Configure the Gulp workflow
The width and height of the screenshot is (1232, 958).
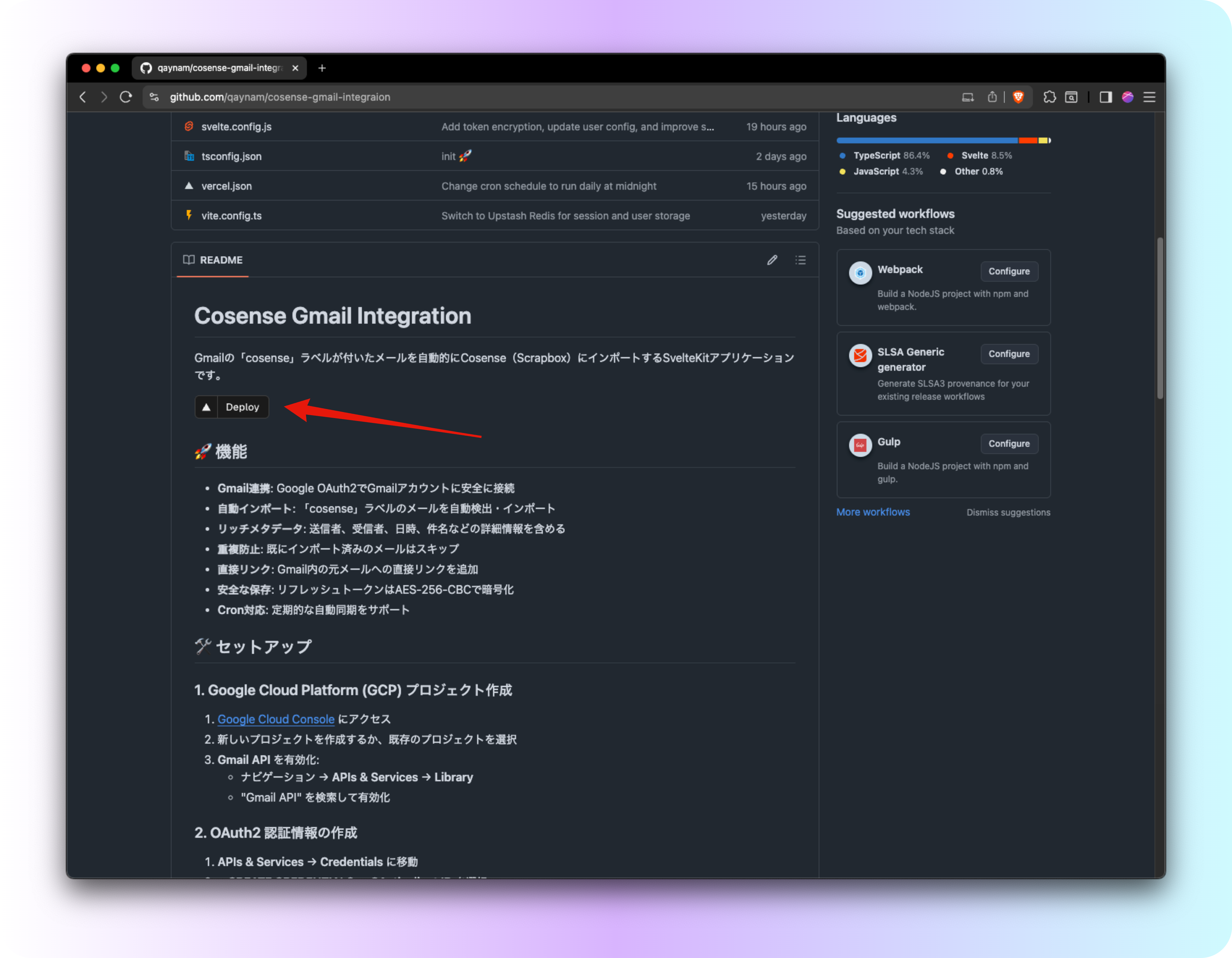[x=1009, y=443]
